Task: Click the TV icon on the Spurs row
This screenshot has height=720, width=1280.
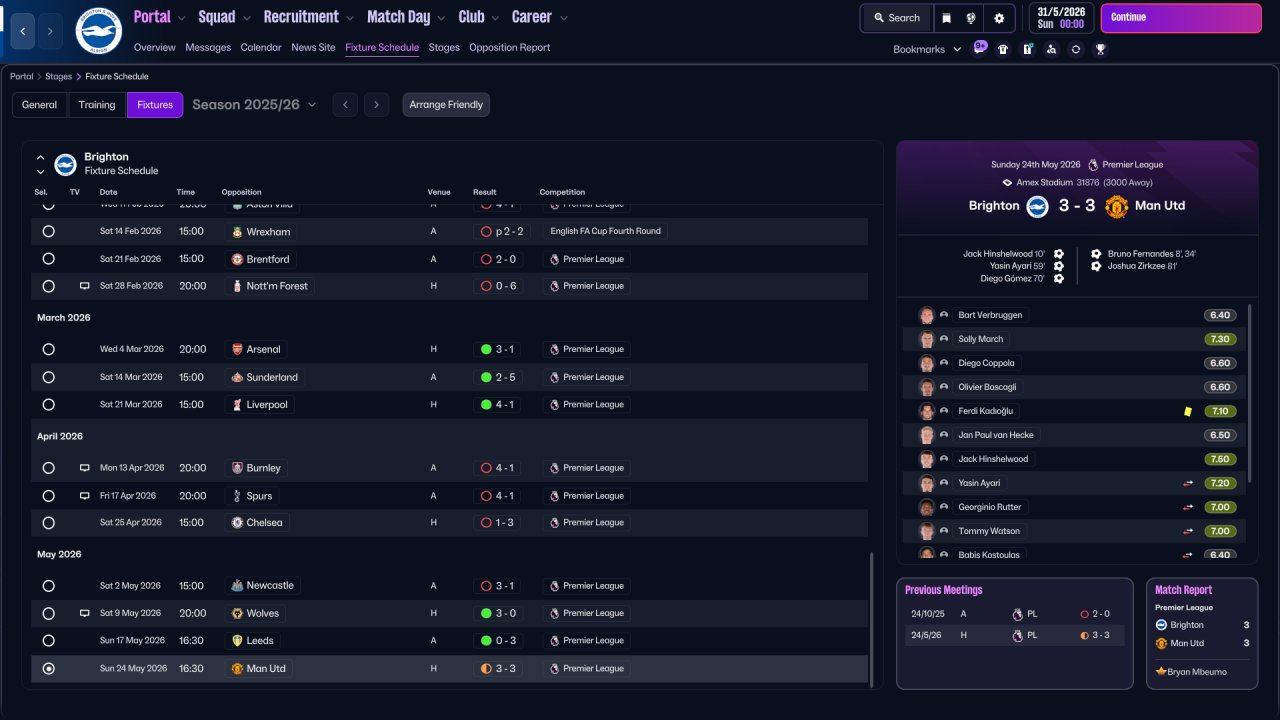Action: pos(85,496)
